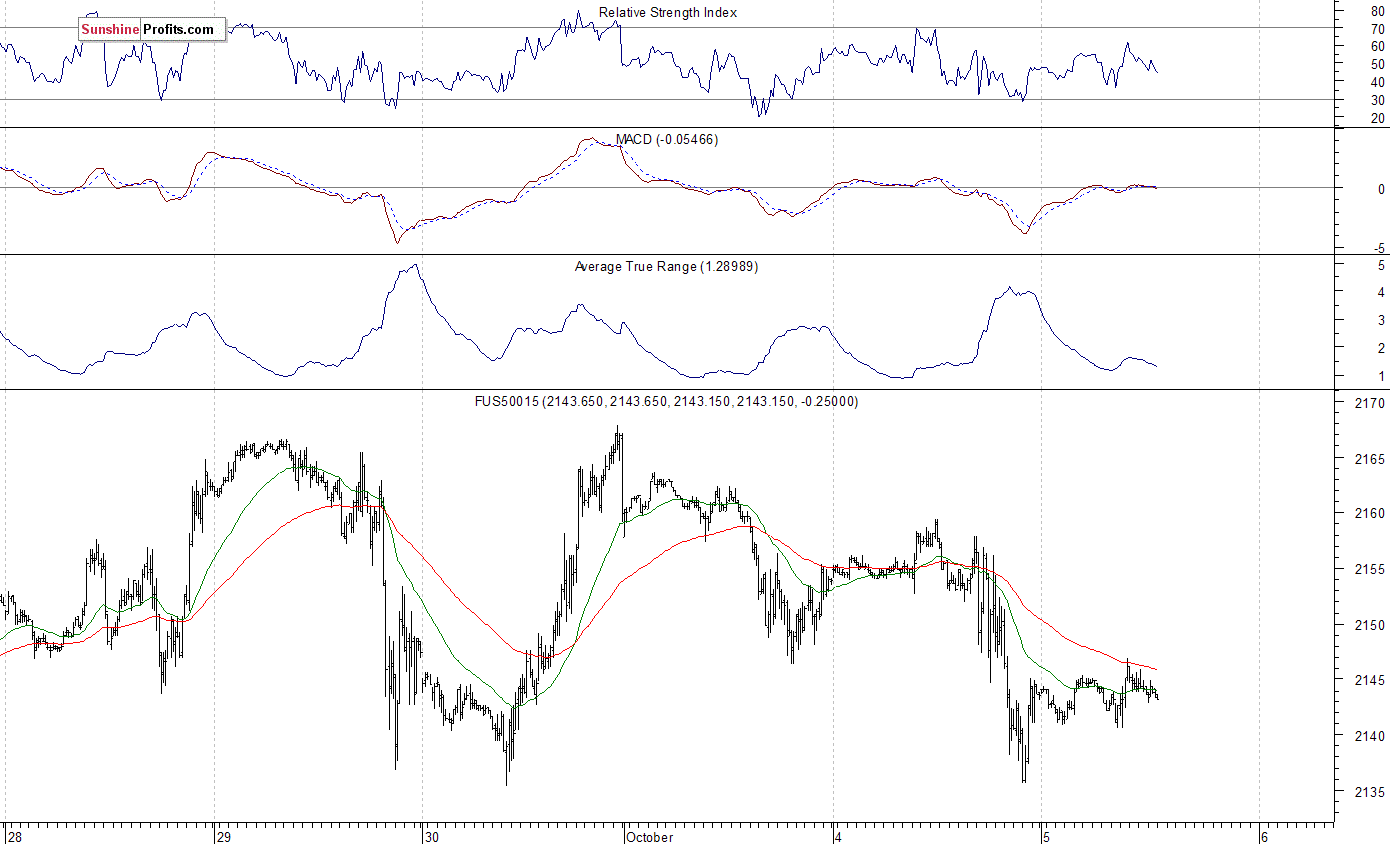Viewport: 1390px width, 844px height.
Task: Click the 2150 price axis label
Action: [1371, 625]
